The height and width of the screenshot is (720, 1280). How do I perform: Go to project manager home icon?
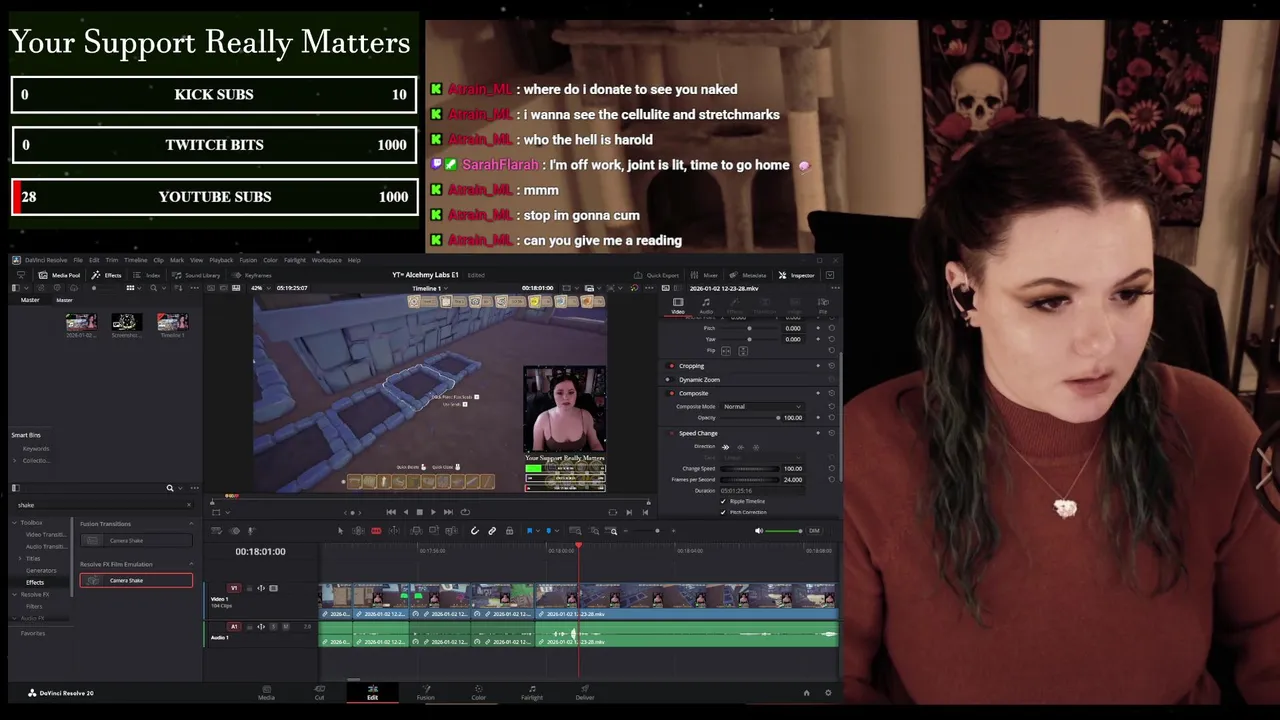click(806, 693)
